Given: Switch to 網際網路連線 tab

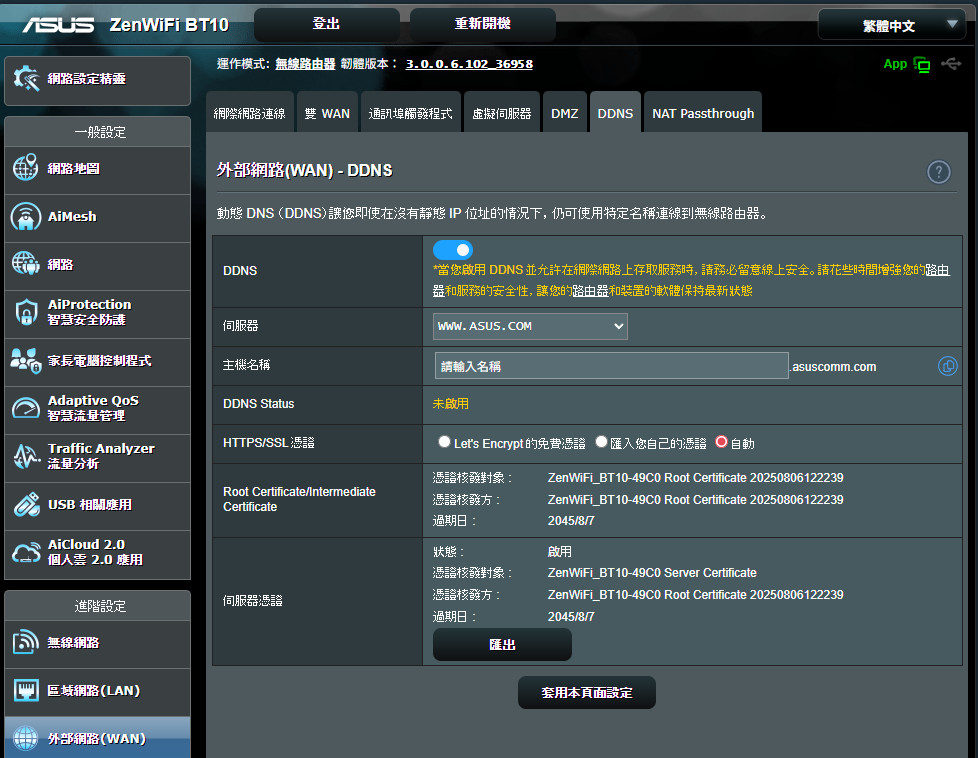Looking at the screenshot, I should [x=249, y=113].
